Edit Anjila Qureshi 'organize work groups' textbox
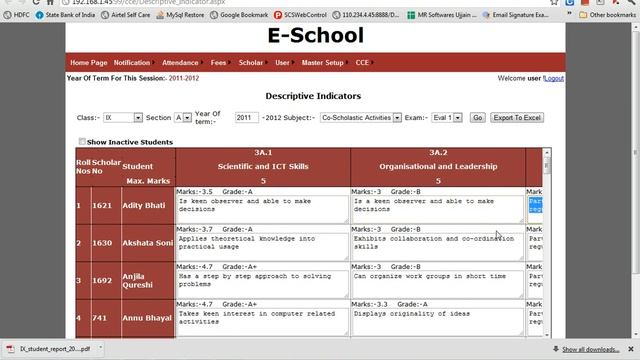This screenshot has width=640, height=360. point(438,284)
